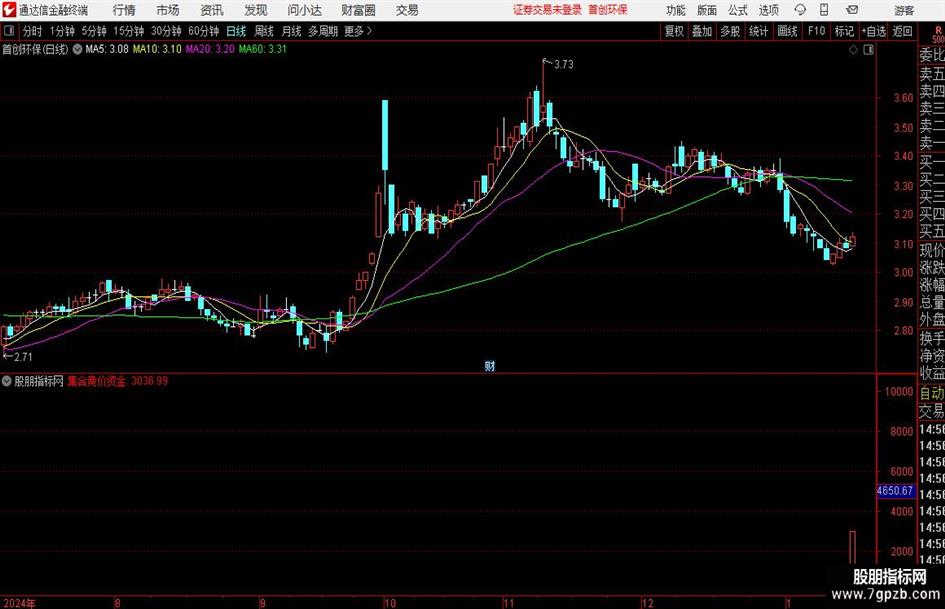Click the MA60: 3.31 label

[263, 49]
